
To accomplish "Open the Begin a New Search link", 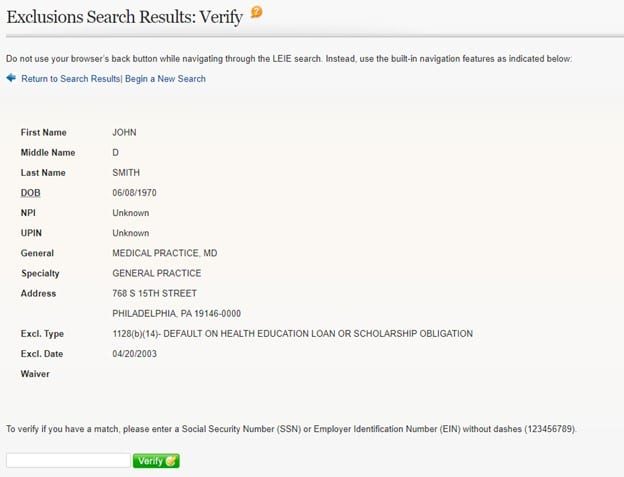I will point(165,79).
